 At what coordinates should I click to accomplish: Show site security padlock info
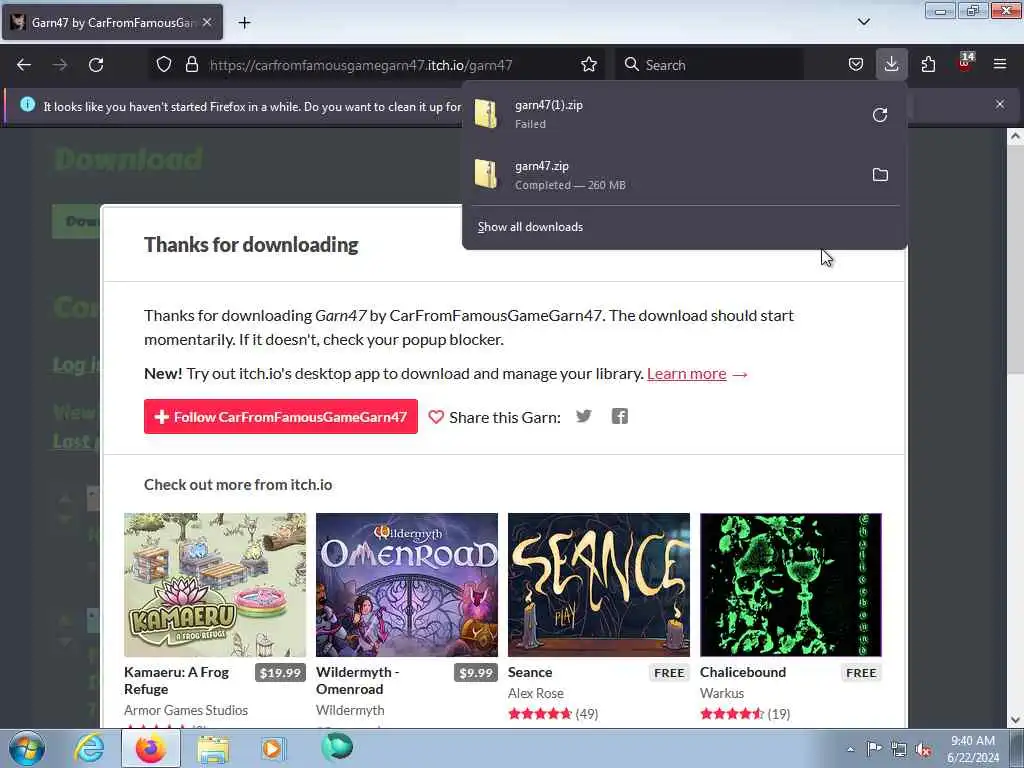pyautogui.click(x=191, y=65)
